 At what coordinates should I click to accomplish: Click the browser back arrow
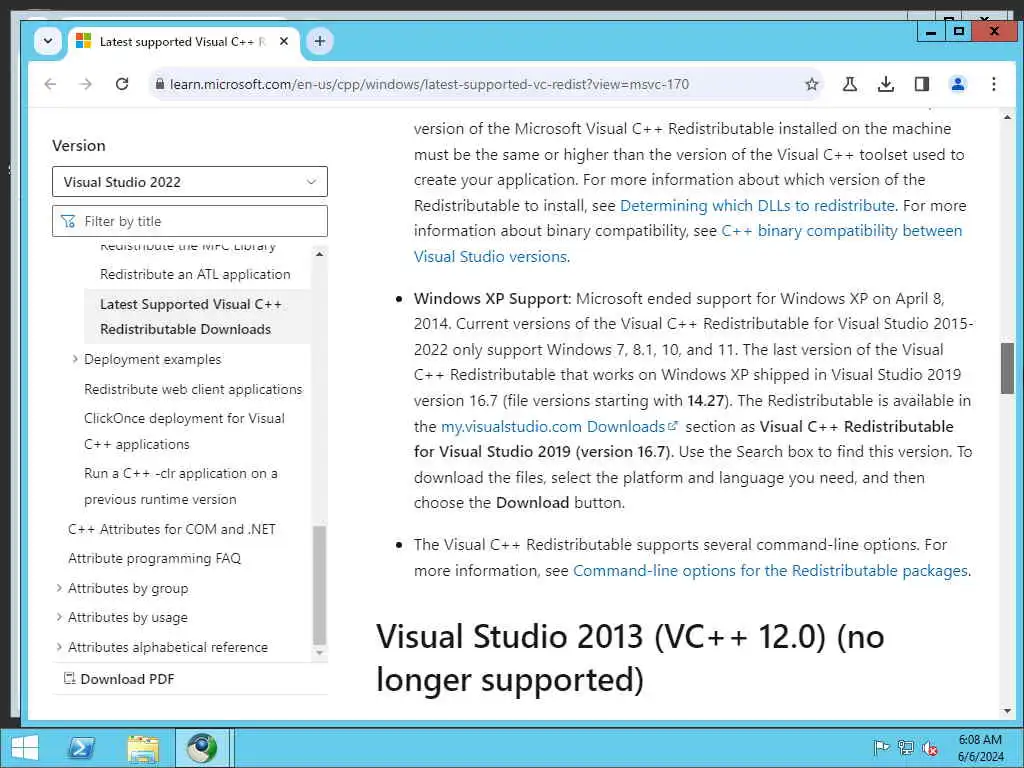[x=50, y=84]
